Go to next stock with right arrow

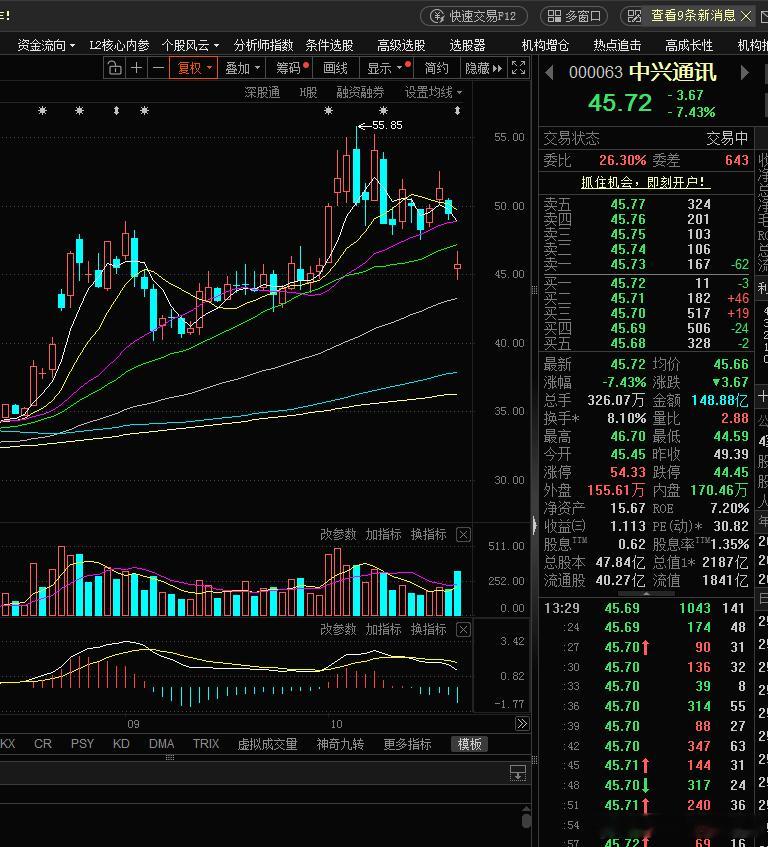pos(744,72)
